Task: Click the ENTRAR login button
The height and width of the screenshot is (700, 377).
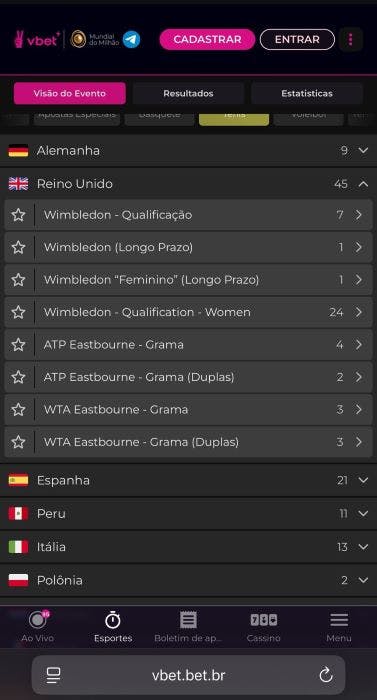Action: click(x=297, y=39)
